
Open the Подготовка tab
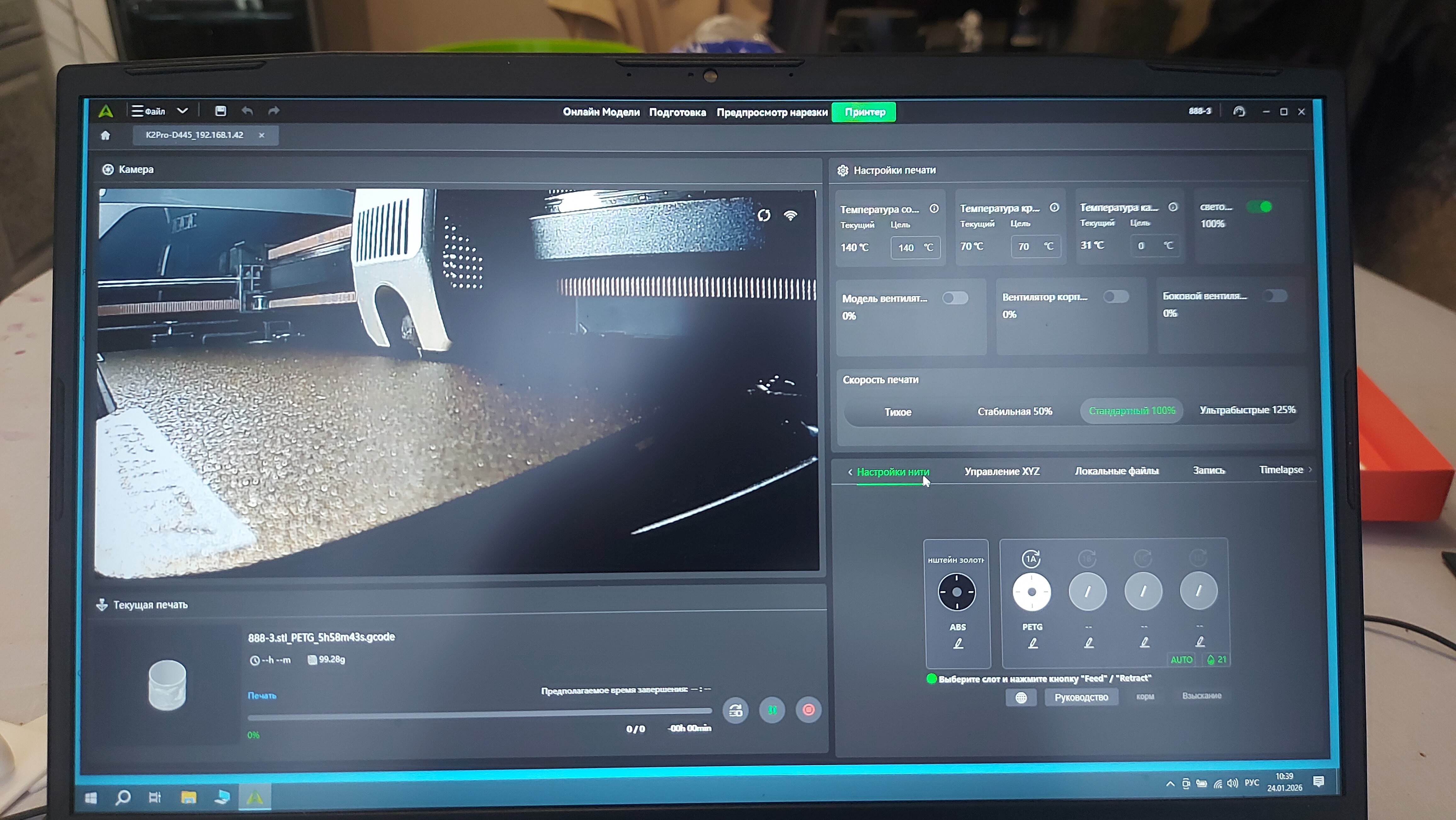point(677,112)
